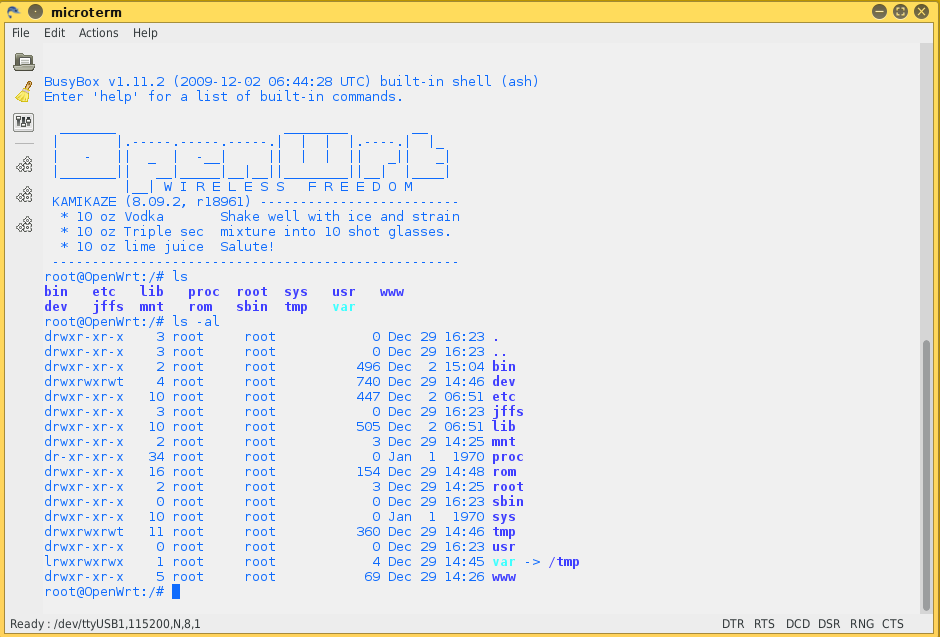
Task: Click the size value '740'
Action: (368, 382)
